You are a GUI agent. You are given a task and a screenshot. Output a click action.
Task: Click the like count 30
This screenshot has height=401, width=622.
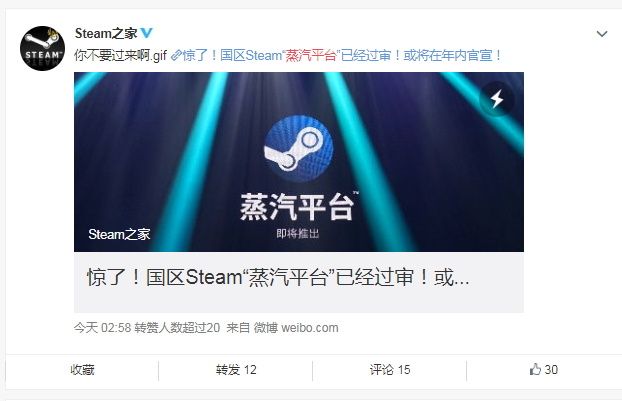(x=551, y=370)
